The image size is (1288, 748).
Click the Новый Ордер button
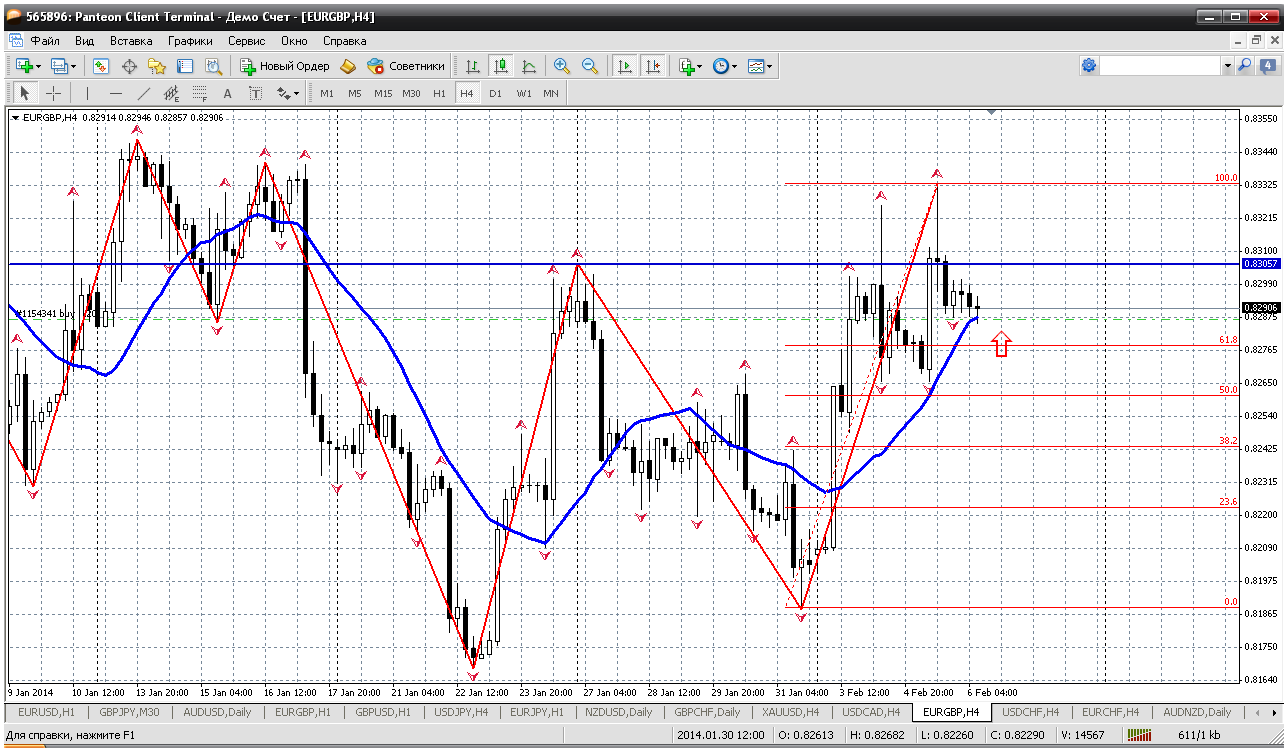click(285, 66)
